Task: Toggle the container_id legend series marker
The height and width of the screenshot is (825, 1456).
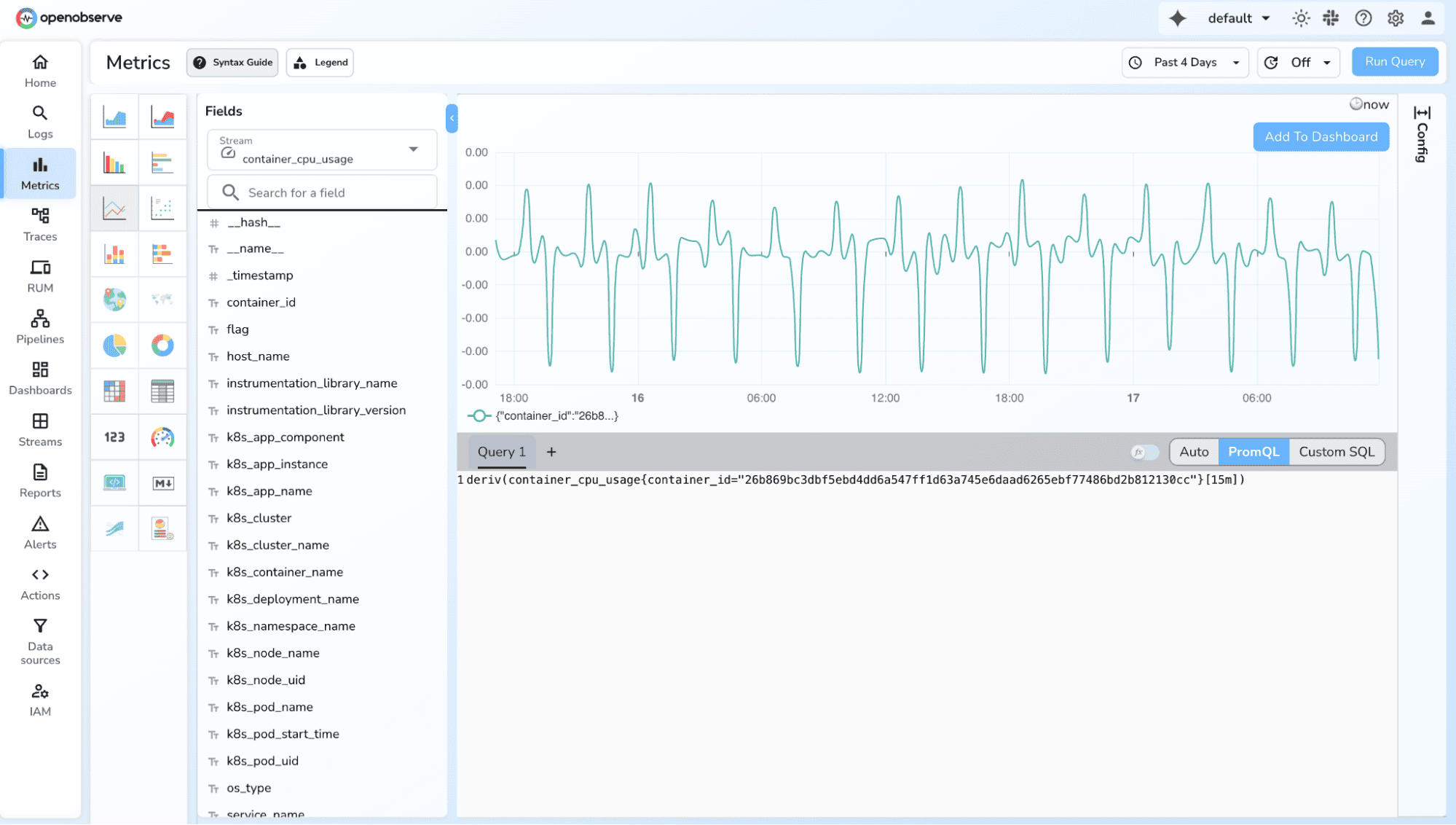Action: point(479,416)
